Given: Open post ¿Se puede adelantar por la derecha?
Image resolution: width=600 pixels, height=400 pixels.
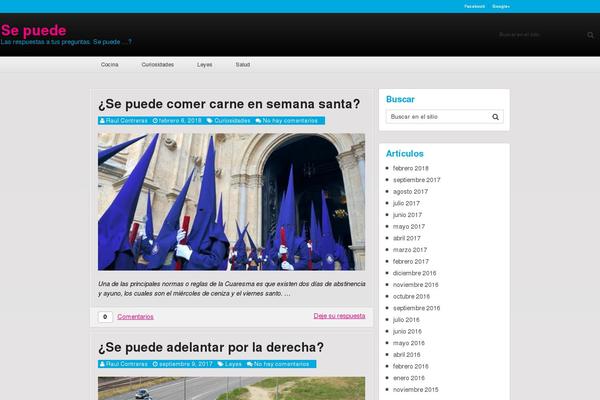Looking at the screenshot, I should 211,347.
